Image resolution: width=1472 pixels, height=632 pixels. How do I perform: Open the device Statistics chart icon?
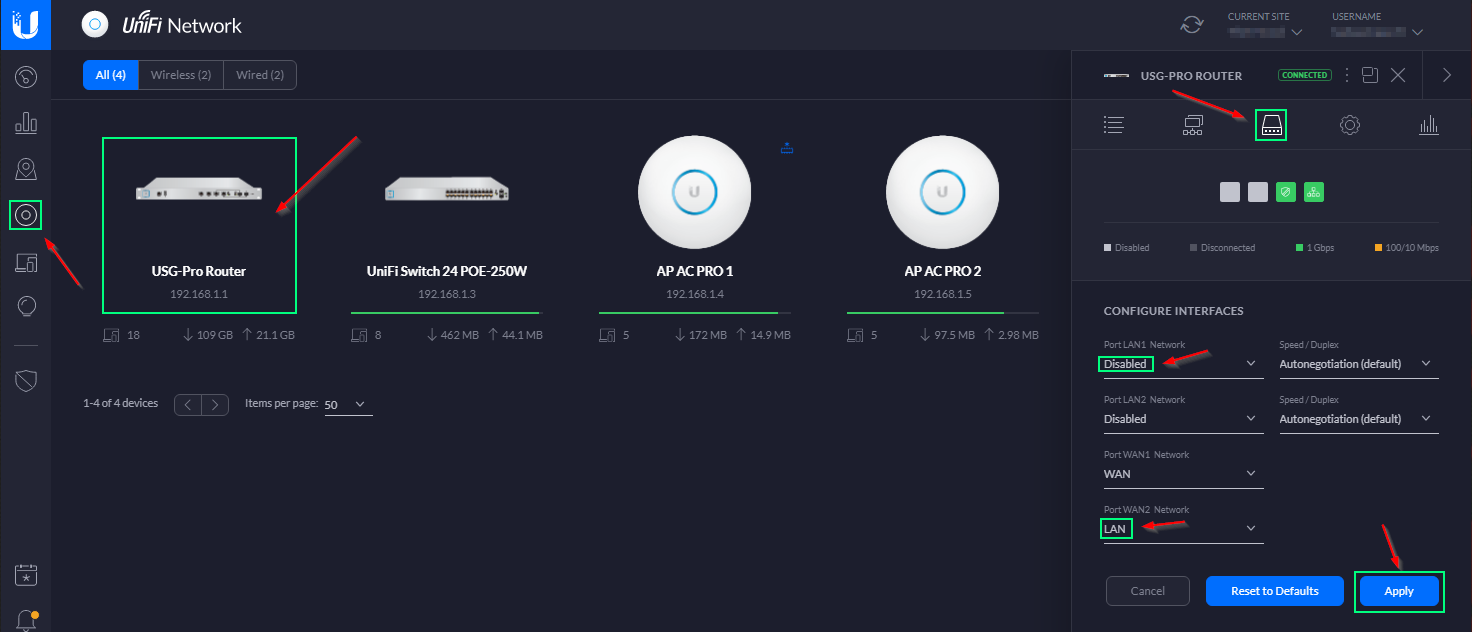[1429, 125]
